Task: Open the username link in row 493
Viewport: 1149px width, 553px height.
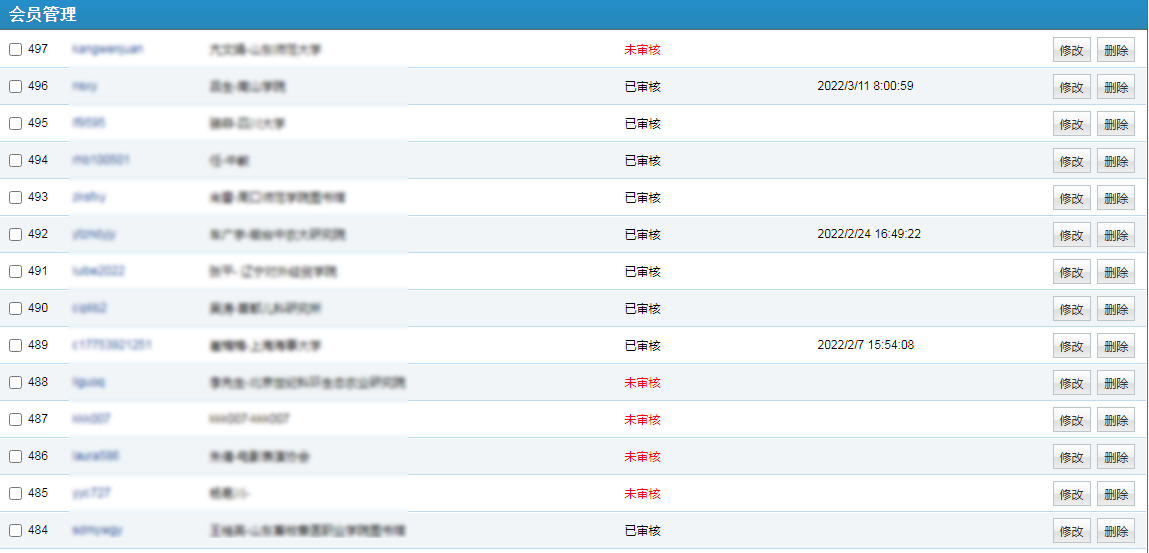Action: point(89,197)
